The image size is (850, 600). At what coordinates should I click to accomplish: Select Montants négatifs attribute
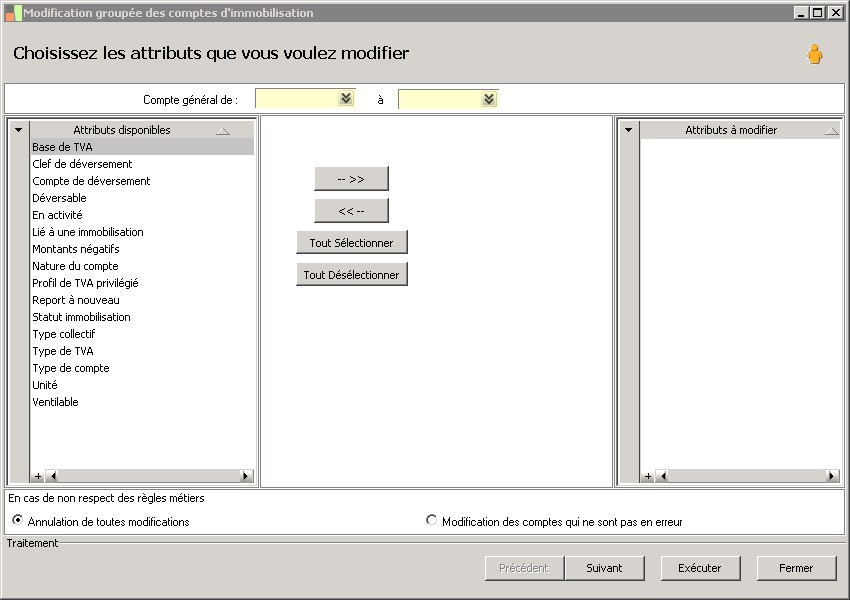coord(142,249)
